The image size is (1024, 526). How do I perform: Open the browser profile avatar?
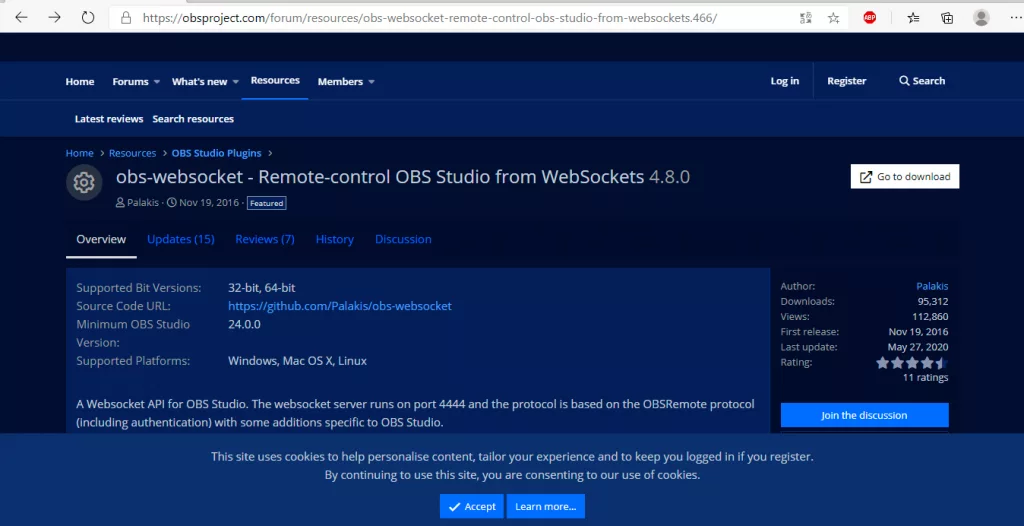(981, 18)
